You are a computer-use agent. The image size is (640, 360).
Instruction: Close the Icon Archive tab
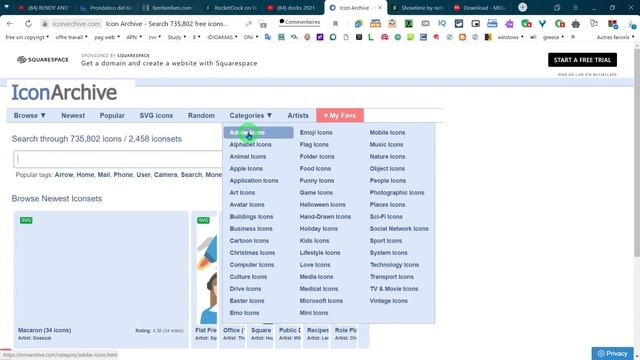[x=380, y=8]
